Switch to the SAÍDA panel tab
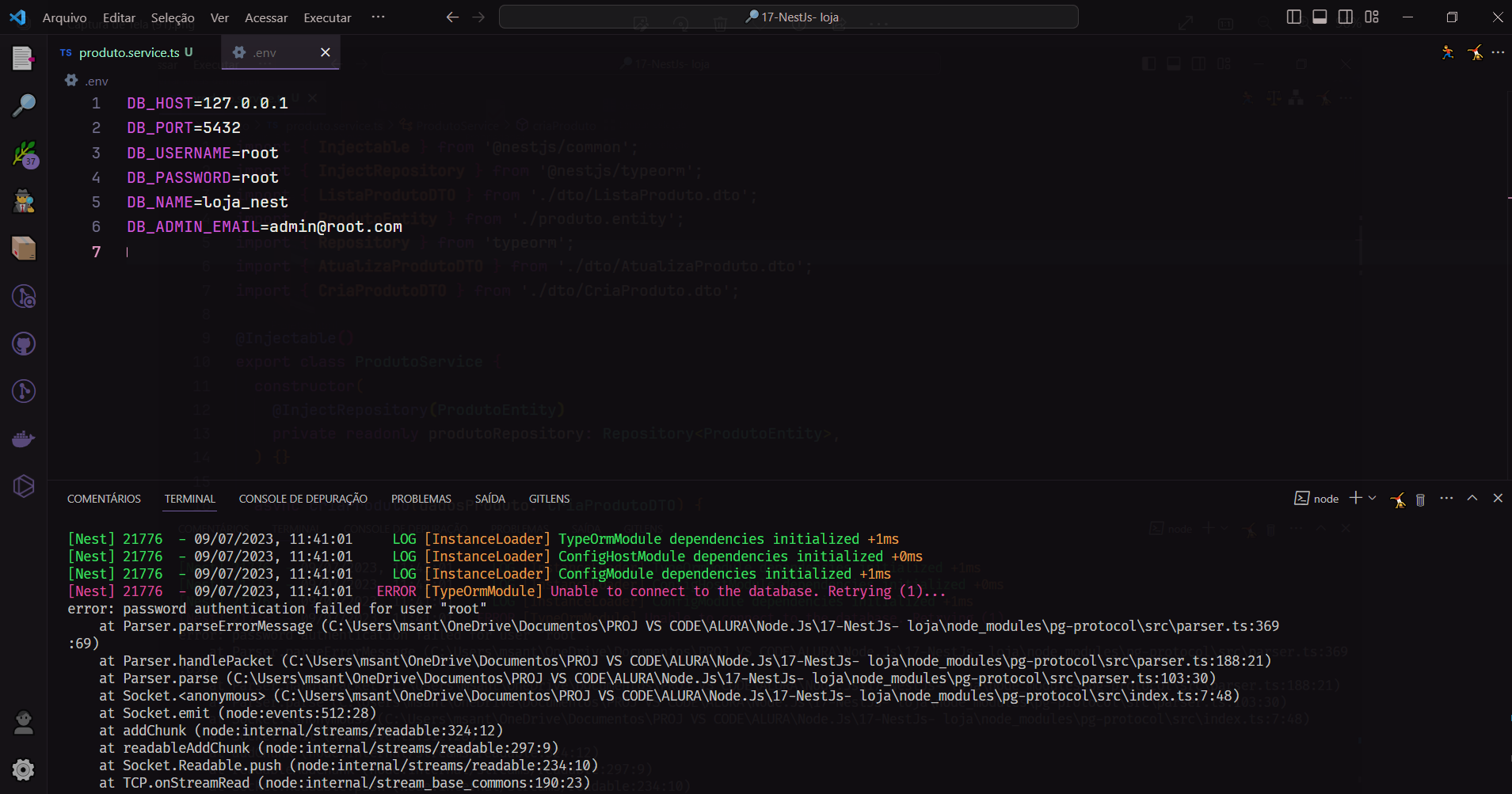This screenshot has width=1512, height=794. pos(489,499)
